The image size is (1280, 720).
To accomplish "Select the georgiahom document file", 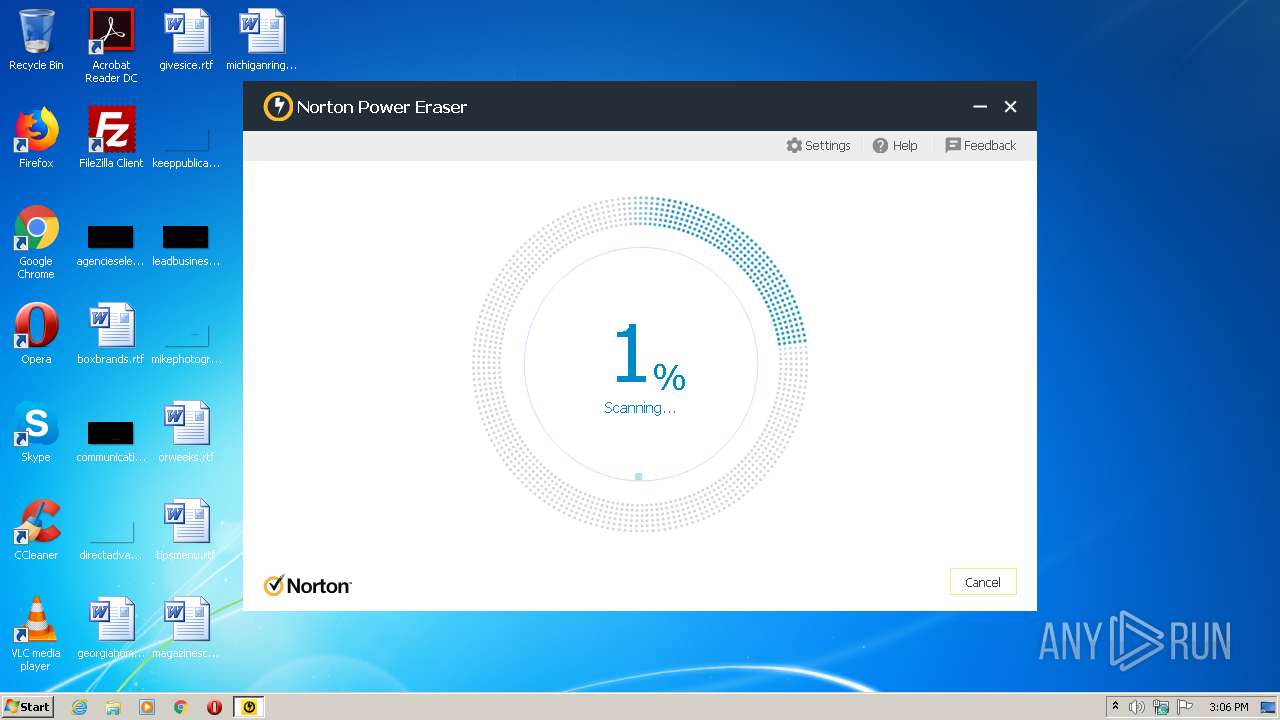I will 111,628.
